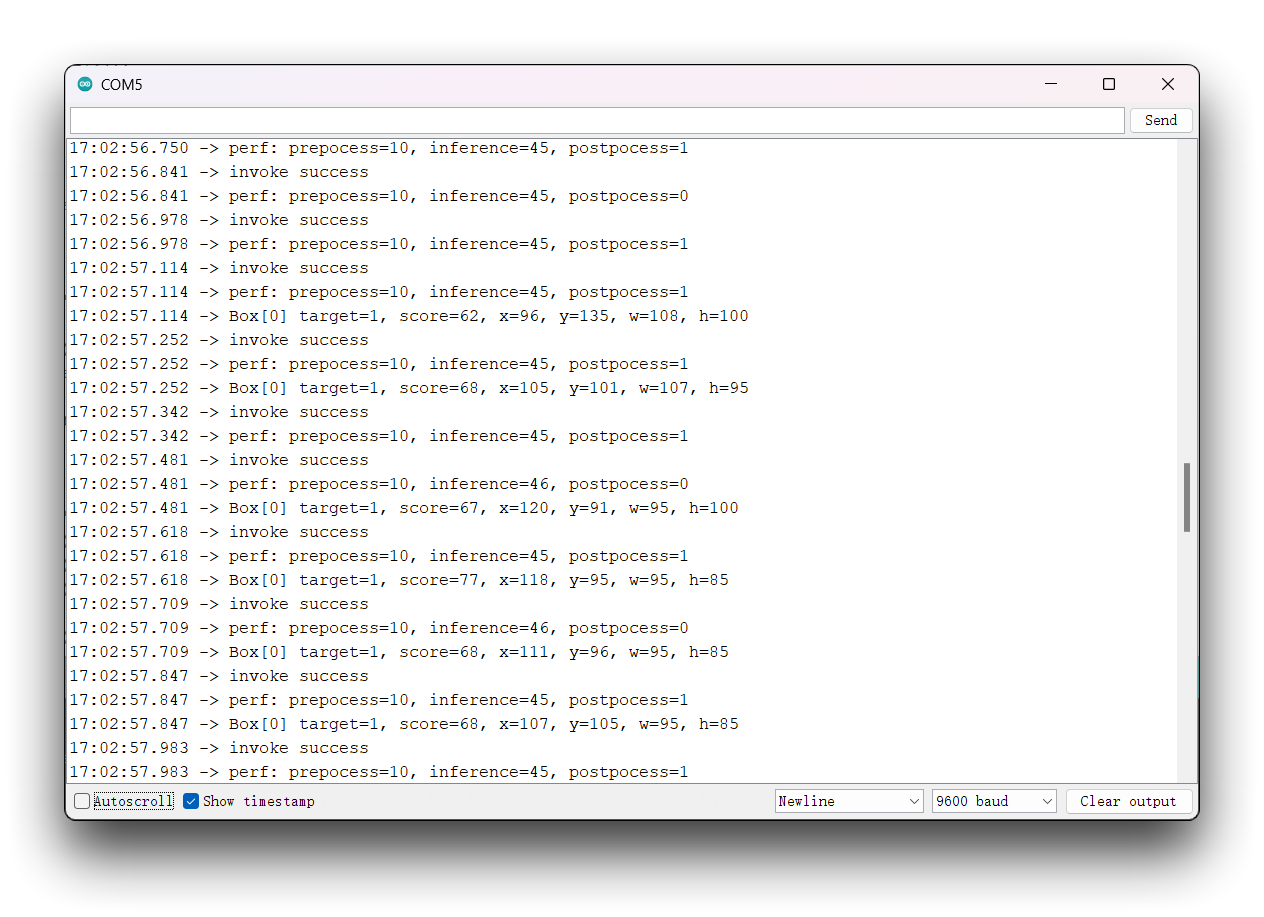The height and width of the screenshot is (917, 1264).
Task: Uncheck the Show timestamp checkbox
Action: click(191, 801)
